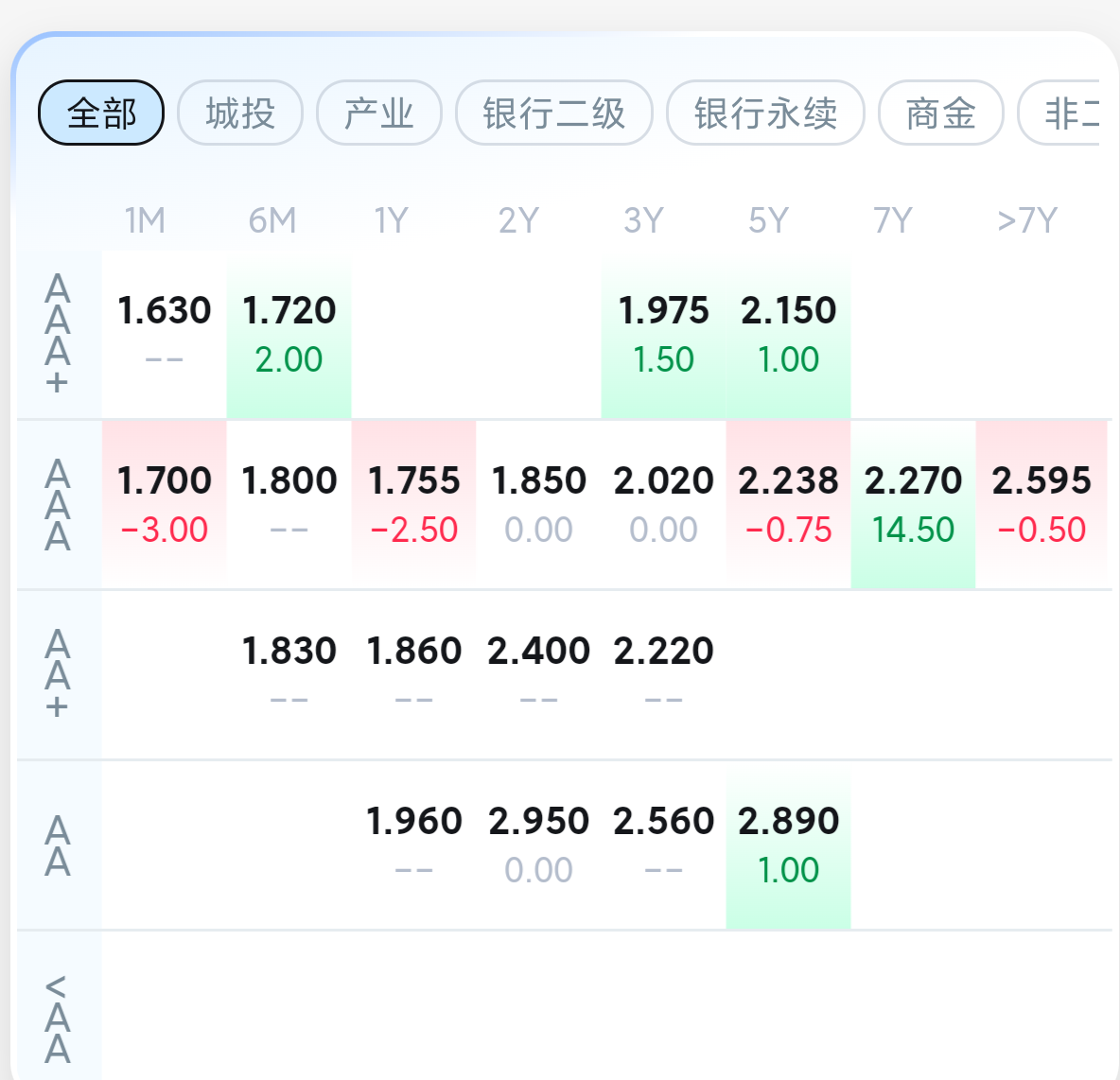Choose the 商金 tab
The height and width of the screenshot is (1080, 1120).
tap(940, 113)
